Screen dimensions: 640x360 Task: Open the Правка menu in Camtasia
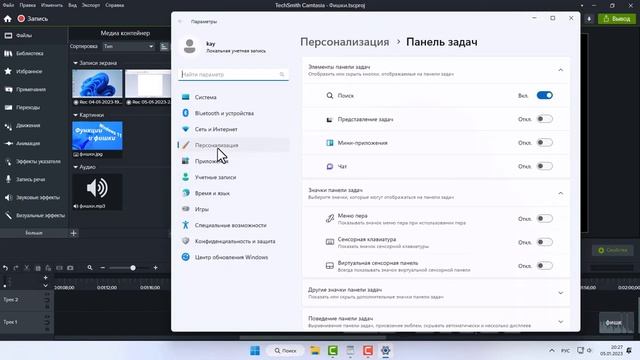coord(27,5)
